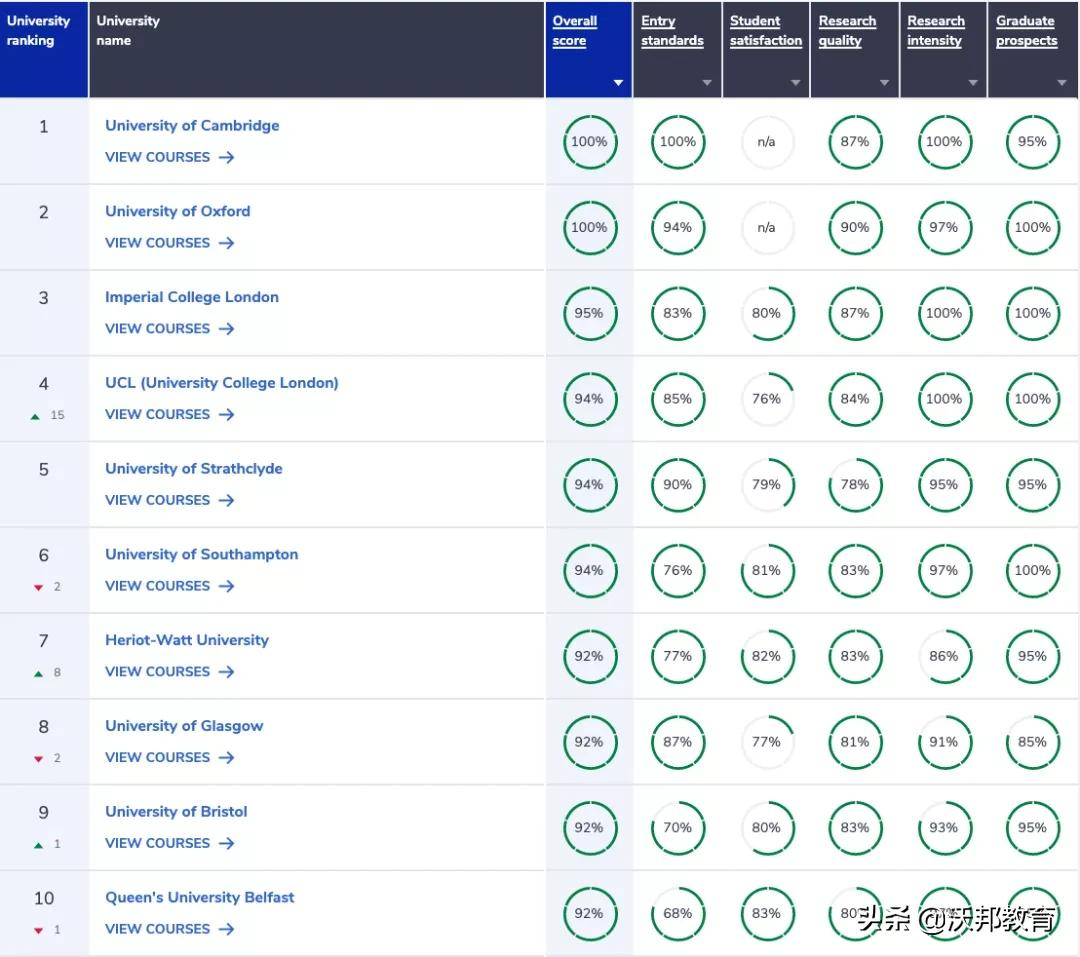Screen dimensions: 1080x957
Task: Sort by Student satisfaction header link
Action: point(766,31)
